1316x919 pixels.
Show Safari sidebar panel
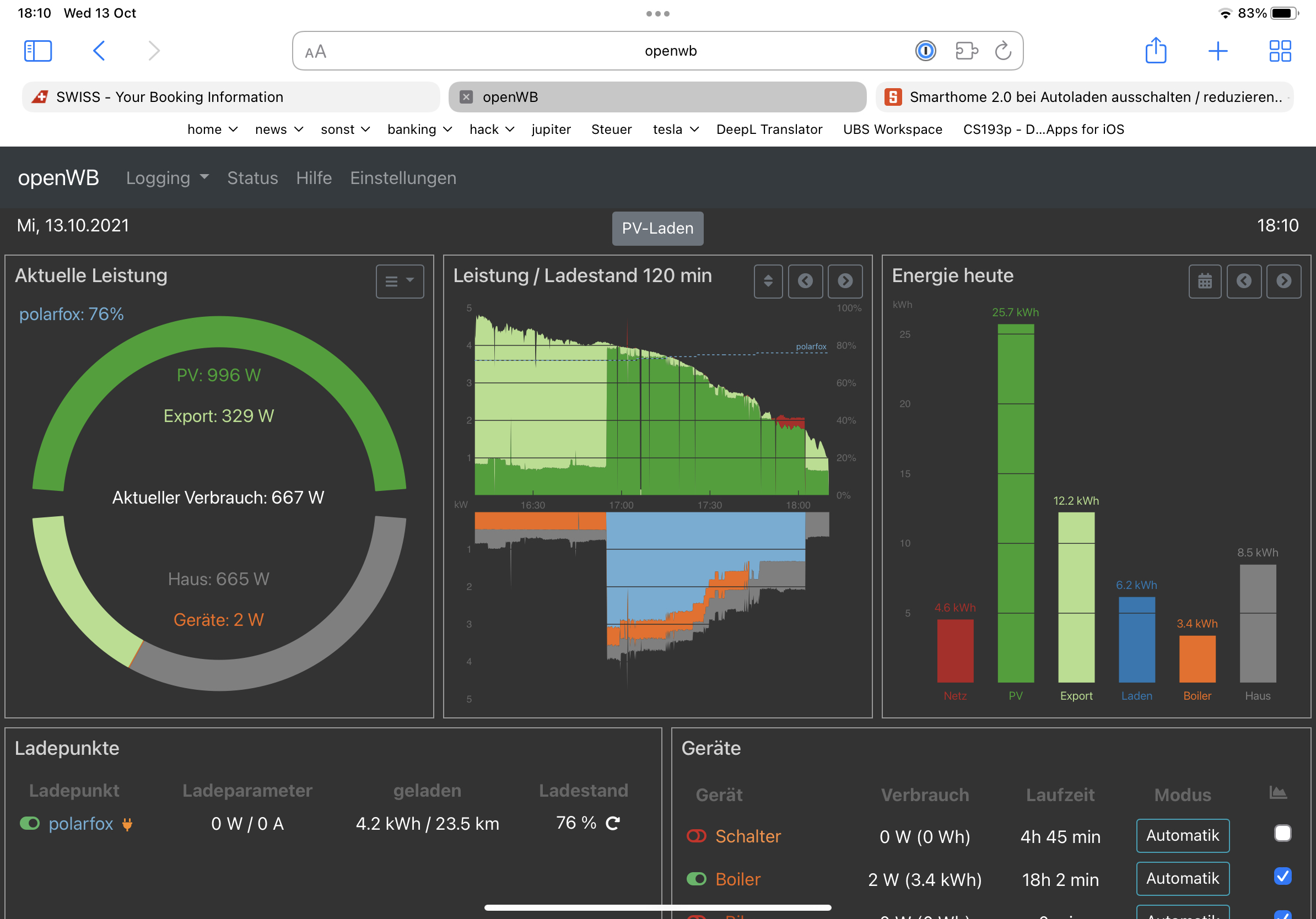38,51
